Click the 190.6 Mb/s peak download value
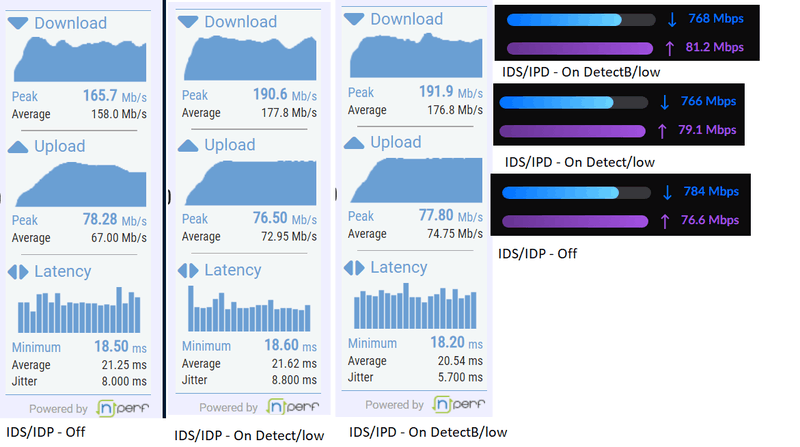 pos(285,95)
